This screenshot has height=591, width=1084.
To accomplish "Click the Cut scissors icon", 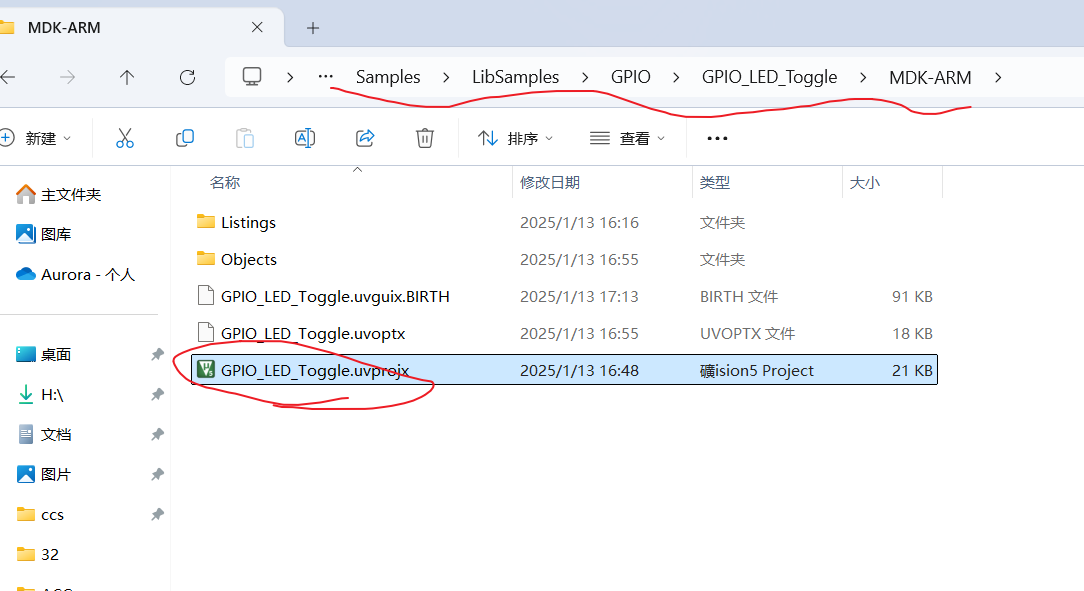I will [125, 138].
